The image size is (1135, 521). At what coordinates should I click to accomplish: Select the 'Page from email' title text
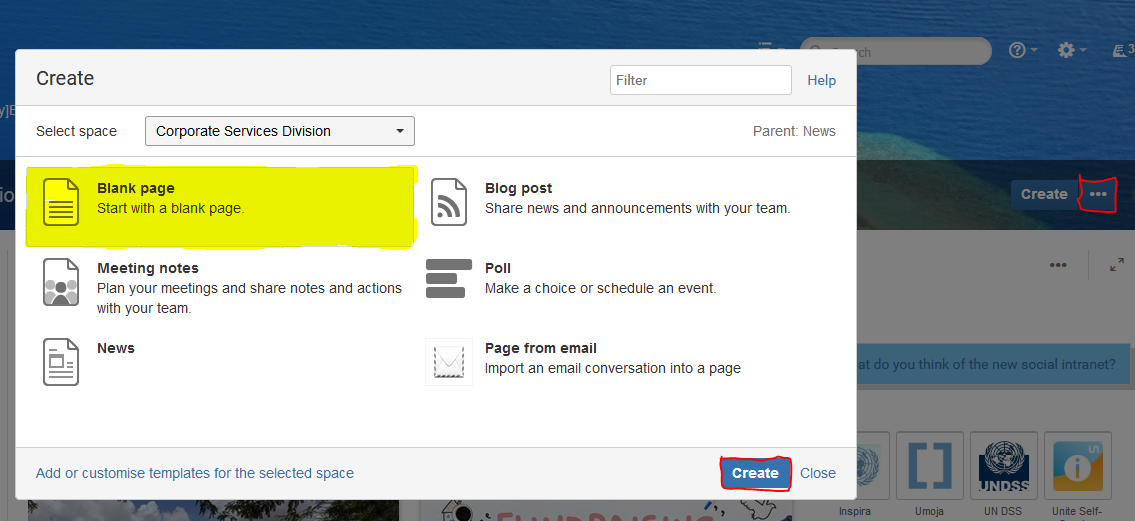541,348
